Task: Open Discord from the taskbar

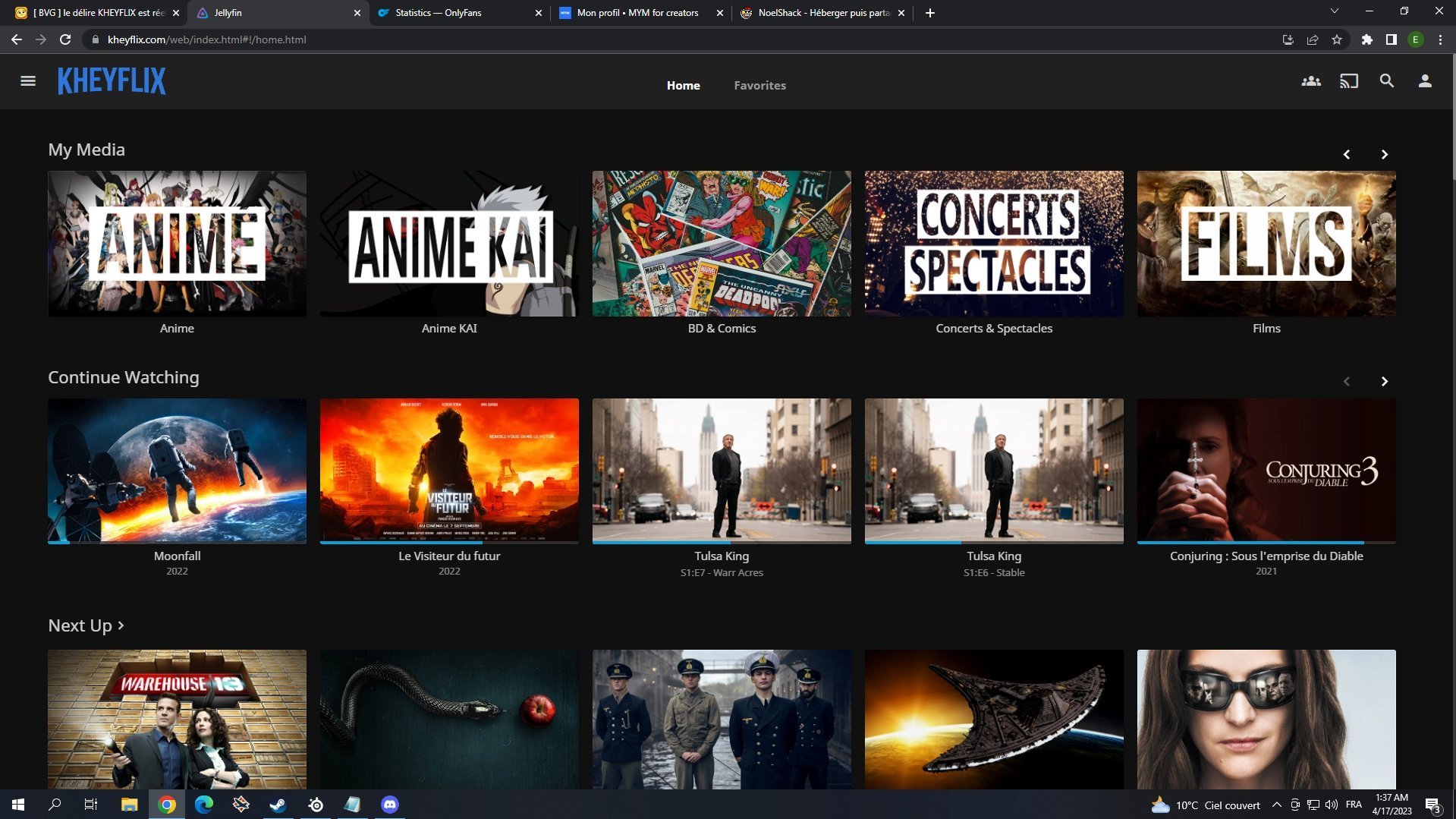Action: coord(389,805)
